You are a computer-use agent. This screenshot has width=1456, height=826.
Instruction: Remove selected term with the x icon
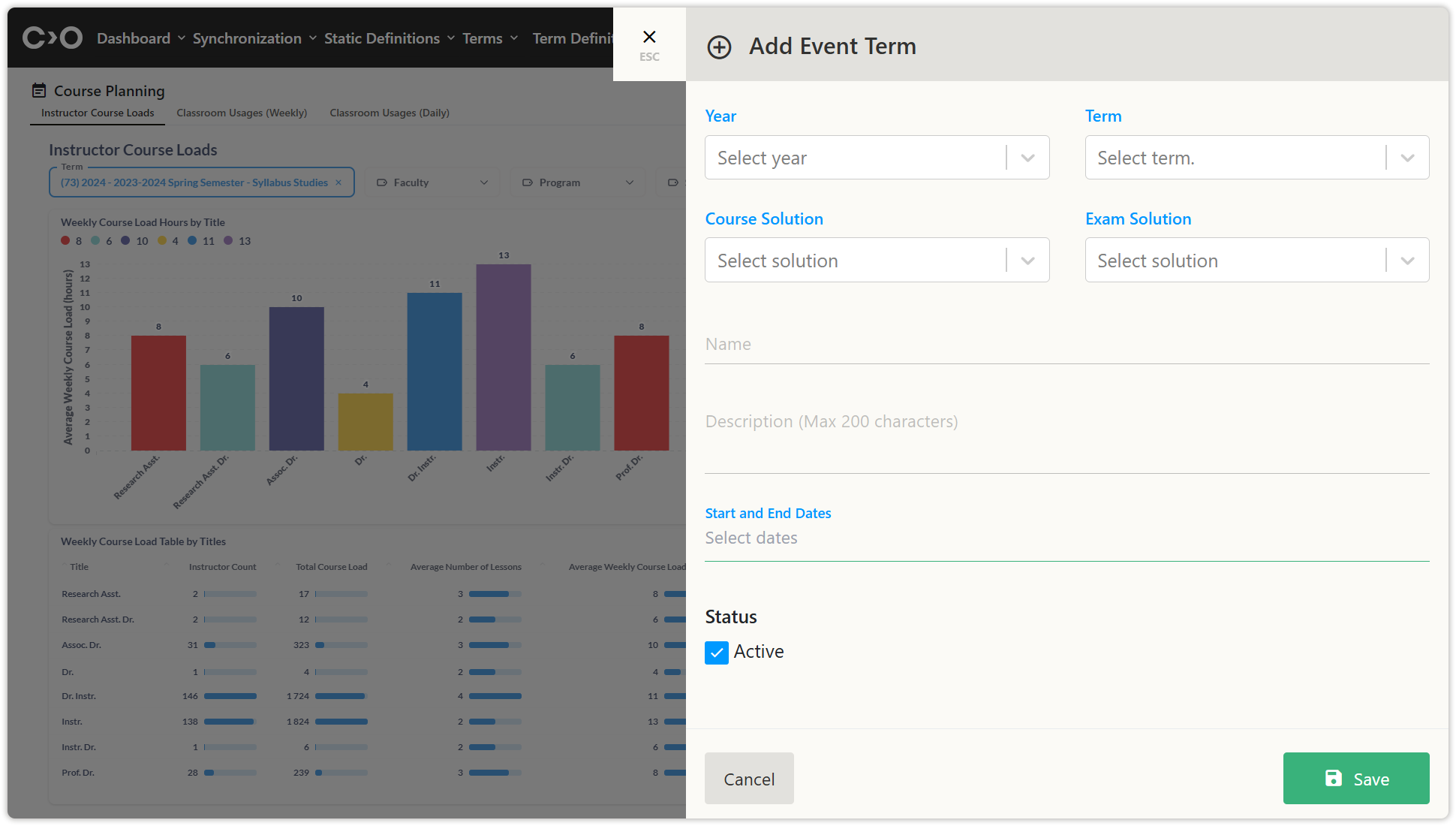[x=338, y=182]
